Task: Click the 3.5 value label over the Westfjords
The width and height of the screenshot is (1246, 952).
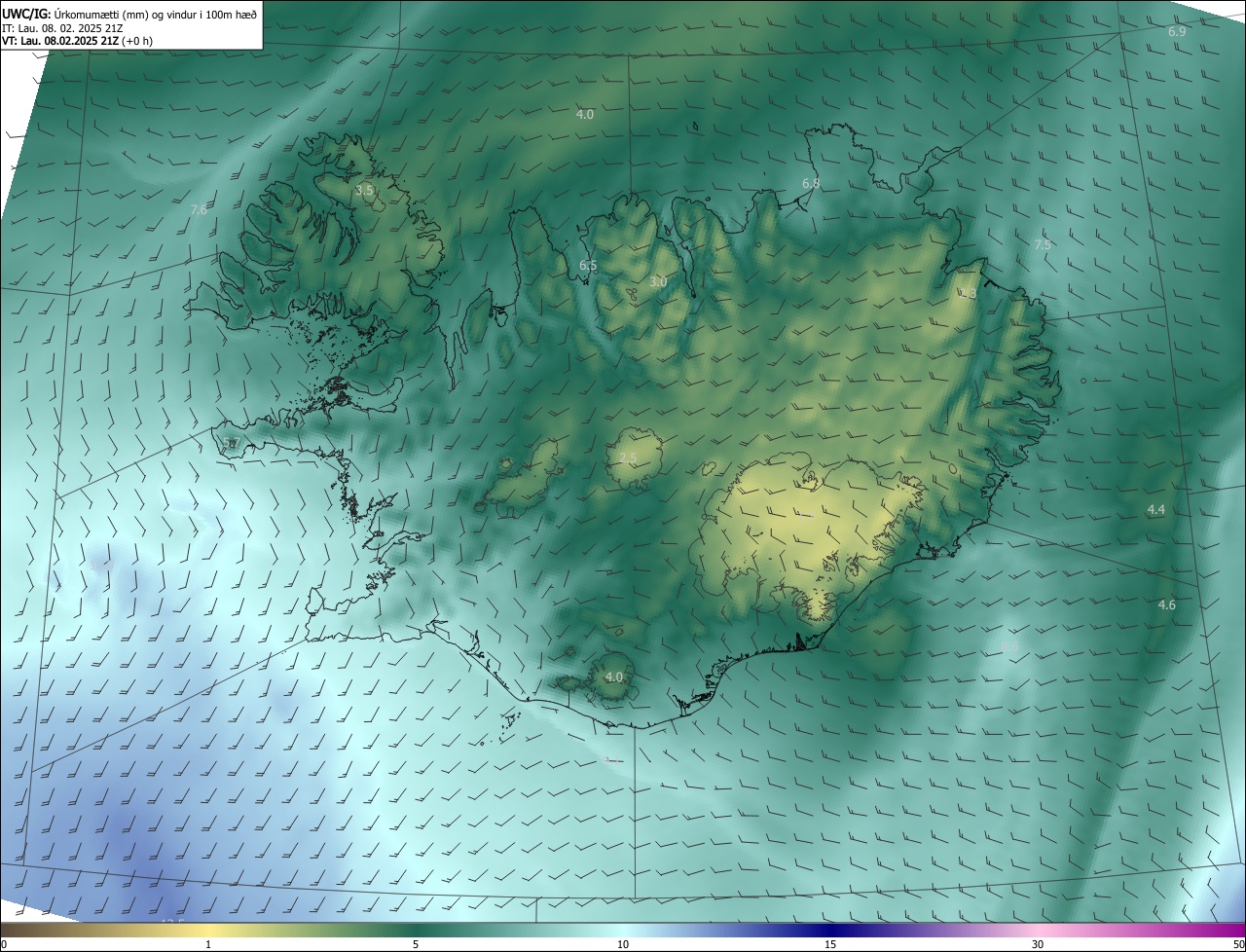Action: [364, 191]
